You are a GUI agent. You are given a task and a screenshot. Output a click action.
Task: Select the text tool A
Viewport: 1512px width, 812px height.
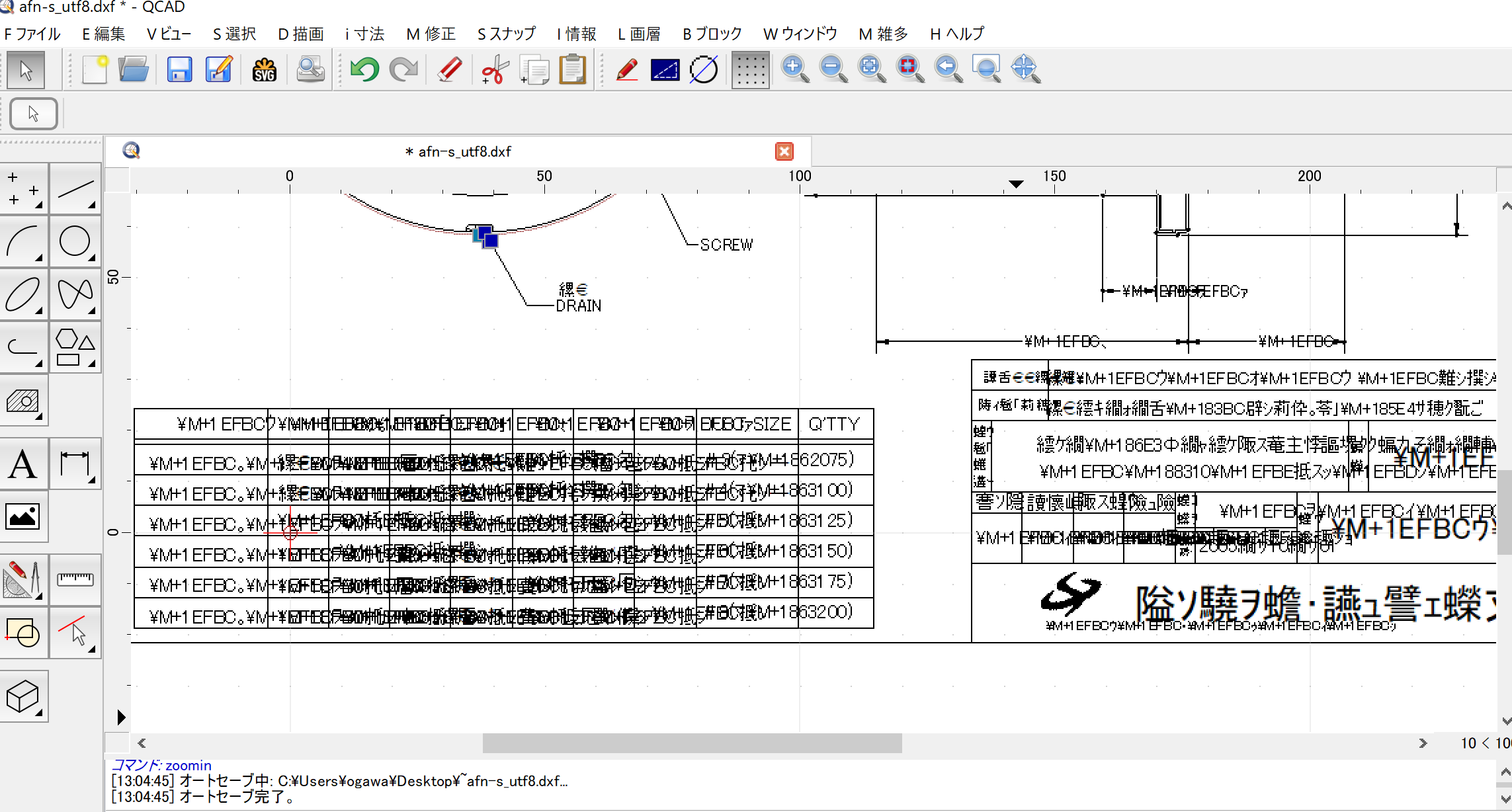click(x=24, y=464)
